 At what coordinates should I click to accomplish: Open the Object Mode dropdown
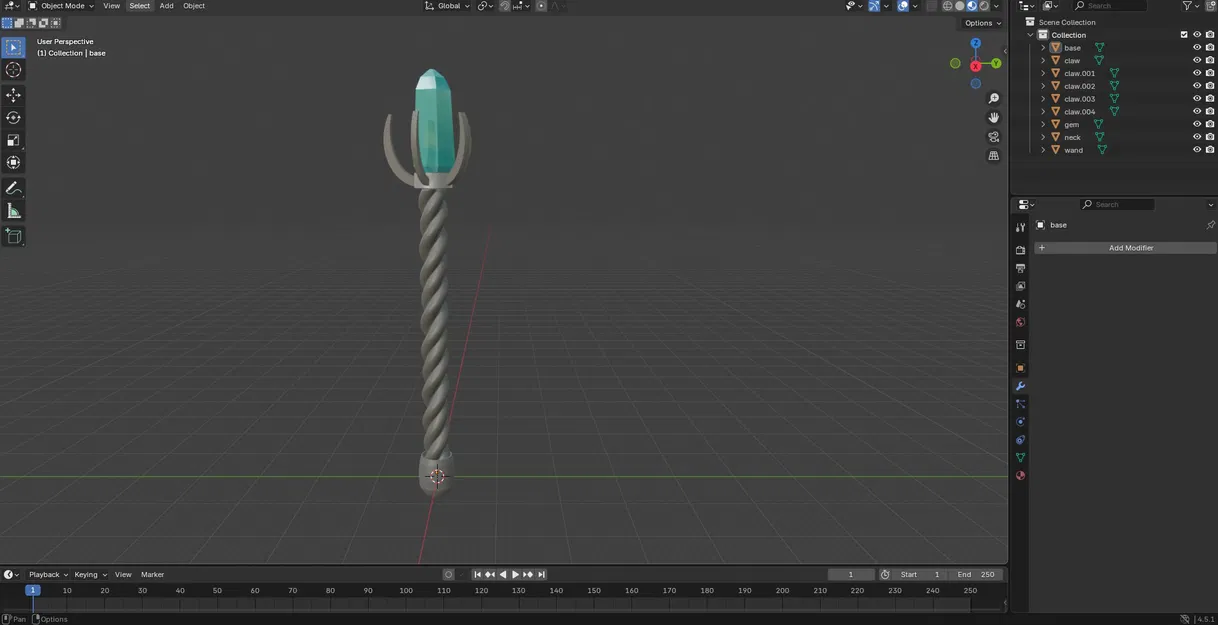pos(60,5)
